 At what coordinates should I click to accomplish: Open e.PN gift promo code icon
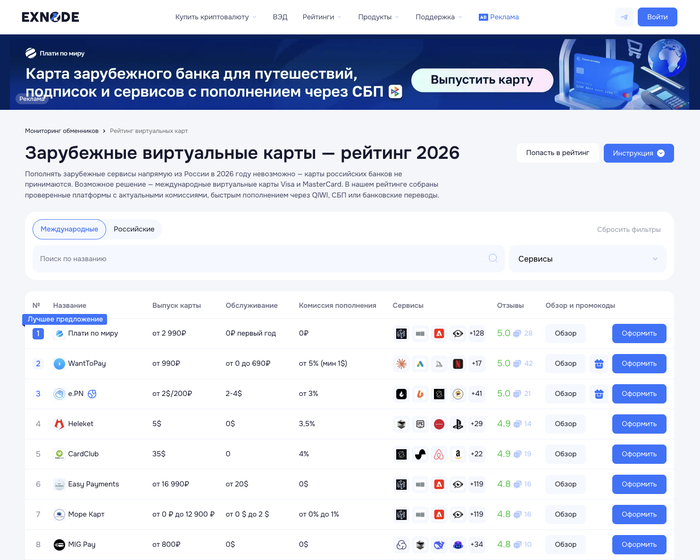599,394
